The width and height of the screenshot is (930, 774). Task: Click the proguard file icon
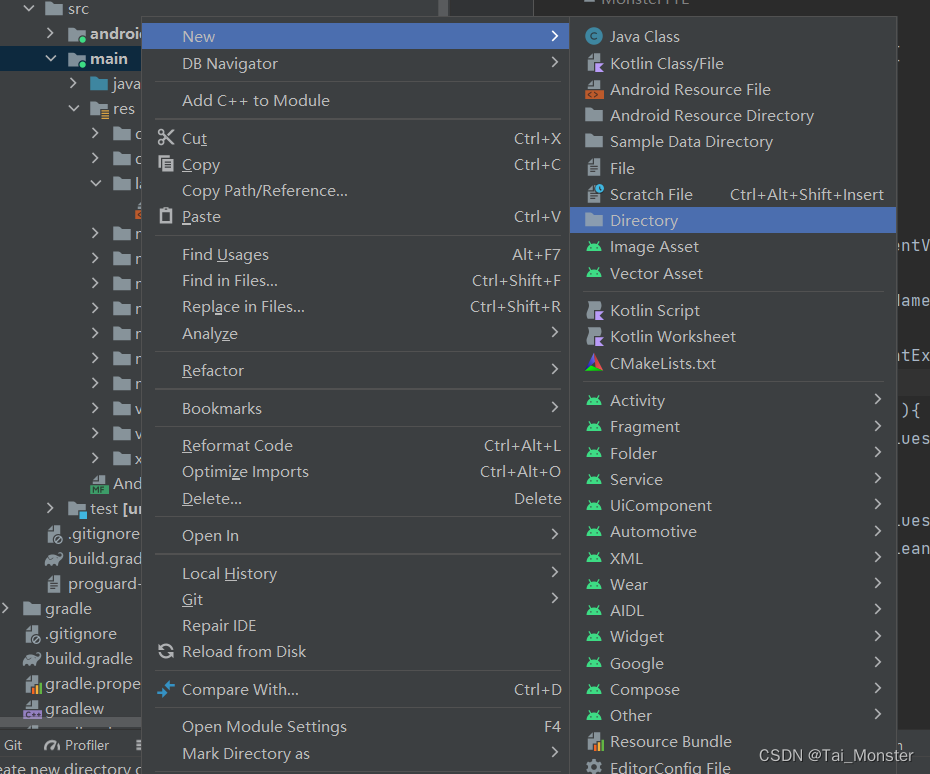point(54,584)
